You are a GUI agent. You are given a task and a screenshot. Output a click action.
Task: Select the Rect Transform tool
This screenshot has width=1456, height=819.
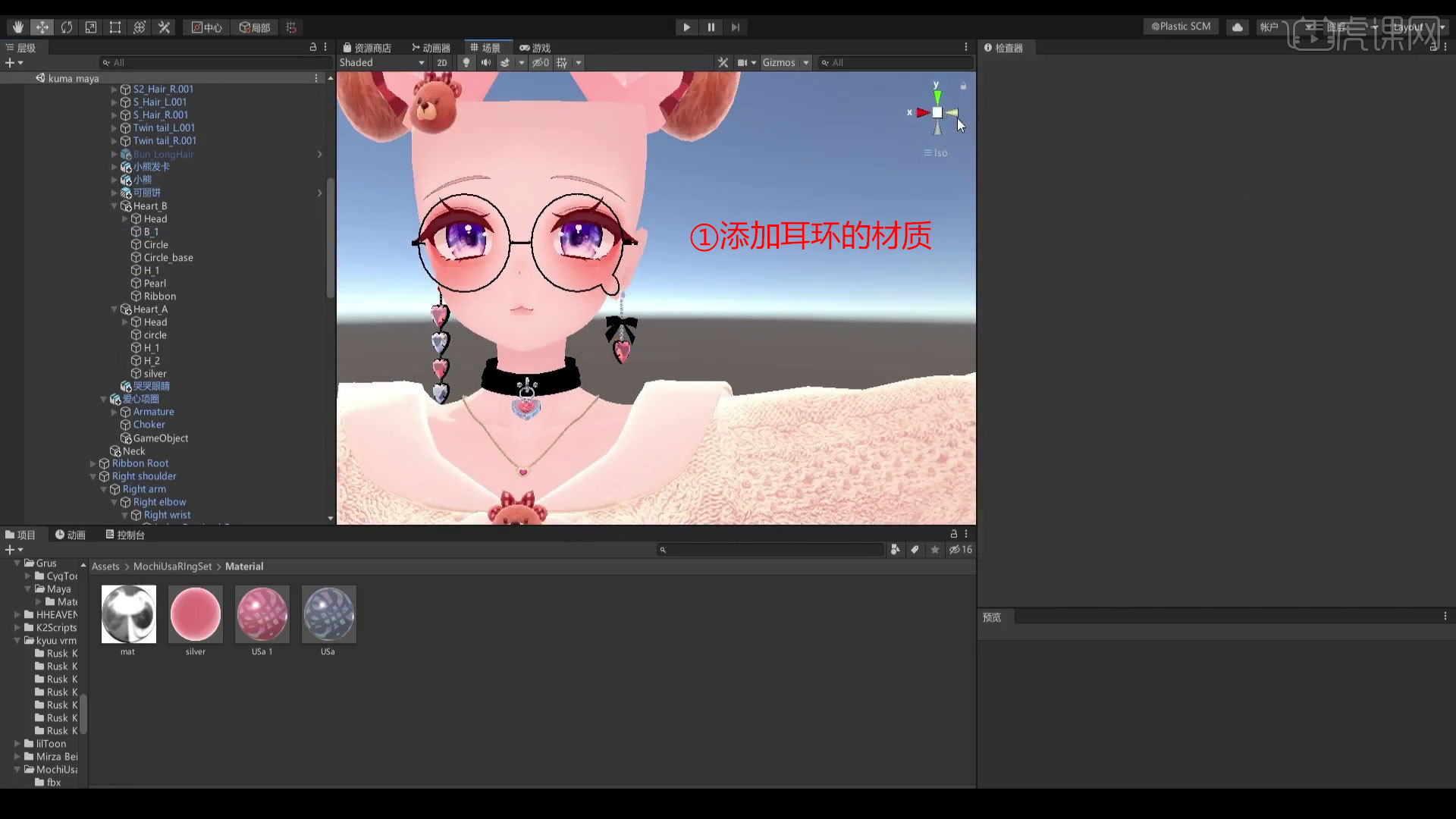pos(115,27)
